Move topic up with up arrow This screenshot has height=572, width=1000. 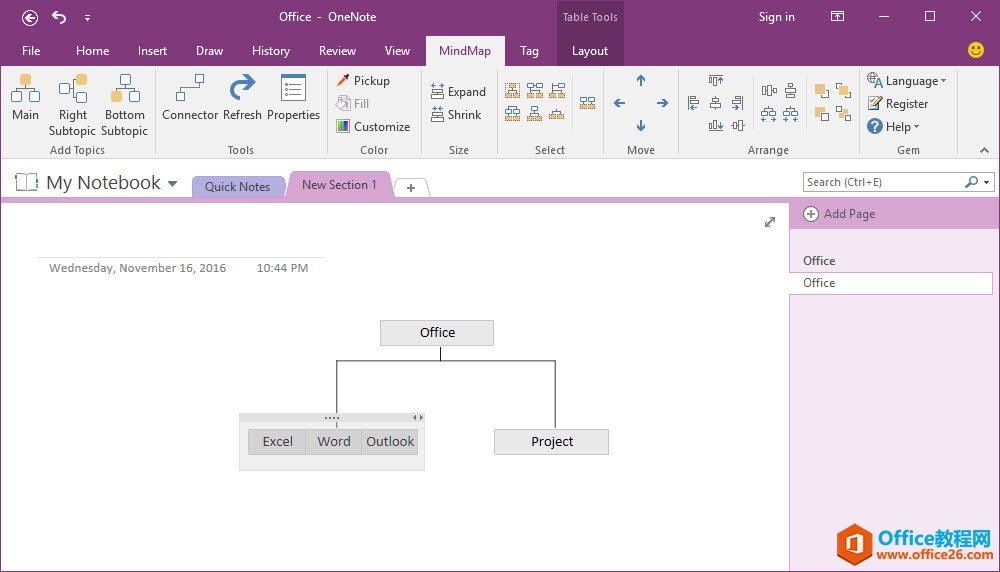click(x=641, y=81)
